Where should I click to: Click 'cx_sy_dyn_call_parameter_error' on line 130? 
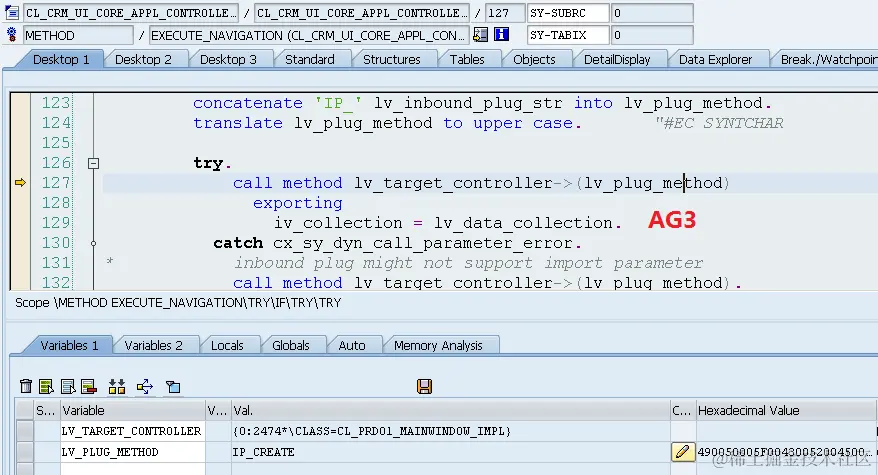[423, 243]
